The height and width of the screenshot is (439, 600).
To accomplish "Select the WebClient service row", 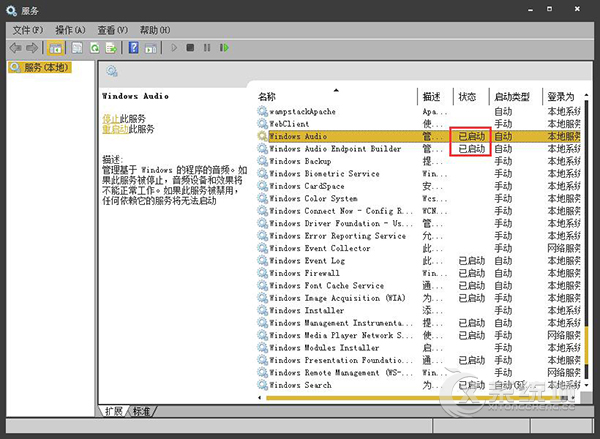I will coord(419,124).
